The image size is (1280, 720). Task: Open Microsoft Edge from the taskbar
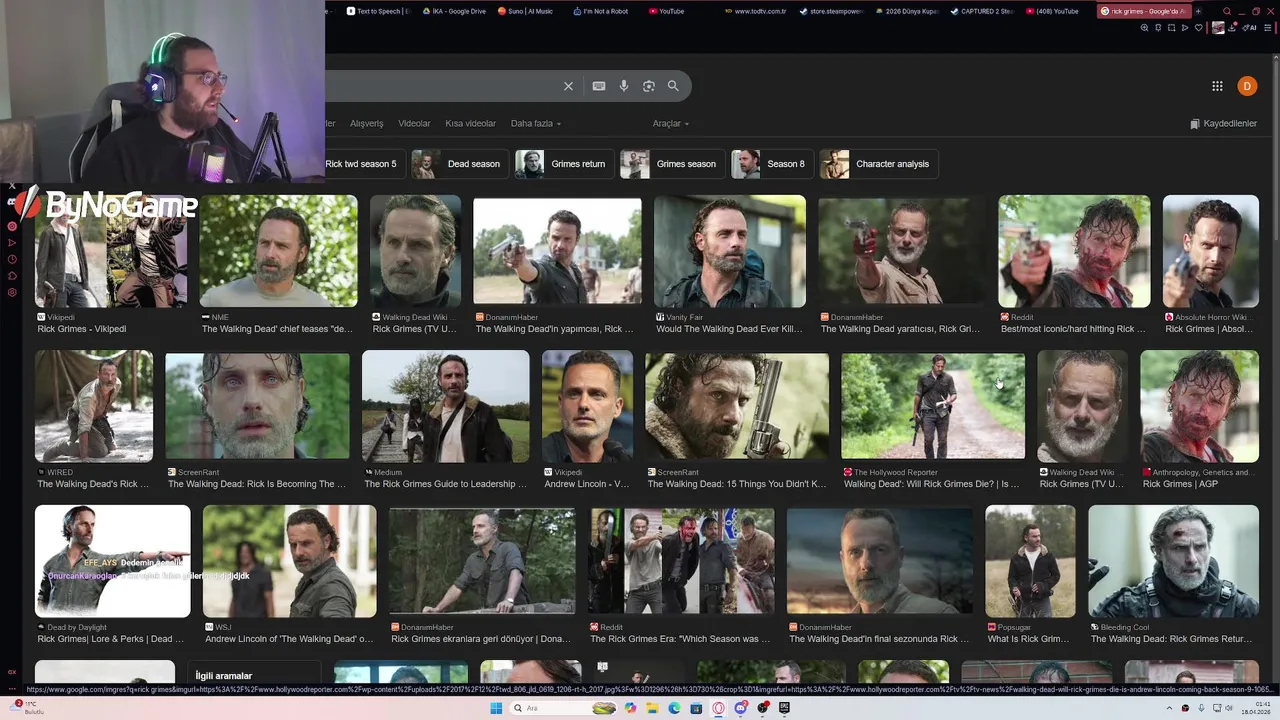674,708
